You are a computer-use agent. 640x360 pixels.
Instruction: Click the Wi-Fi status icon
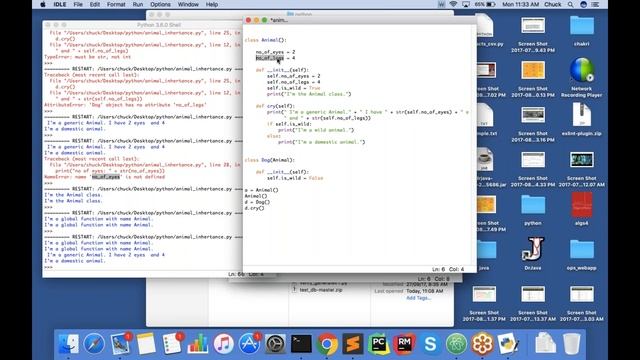click(x=453, y=4)
